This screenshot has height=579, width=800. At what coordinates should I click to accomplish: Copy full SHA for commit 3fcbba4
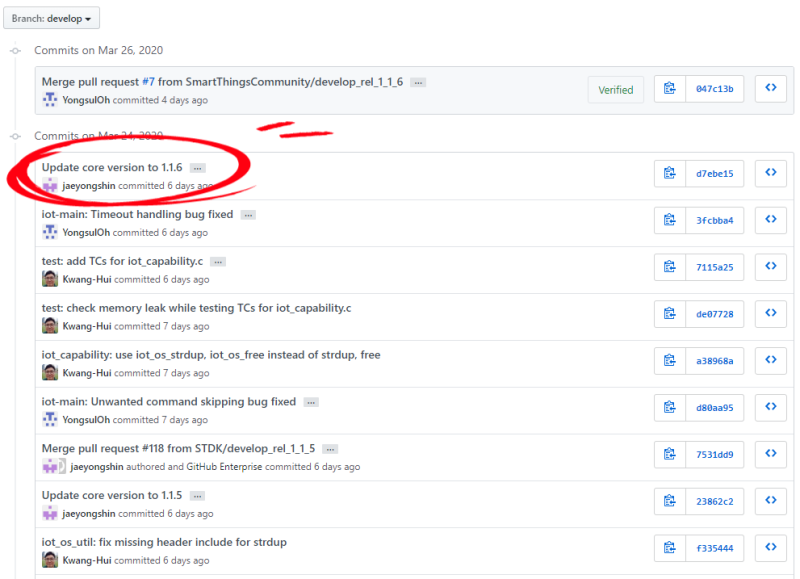point(670,220)
